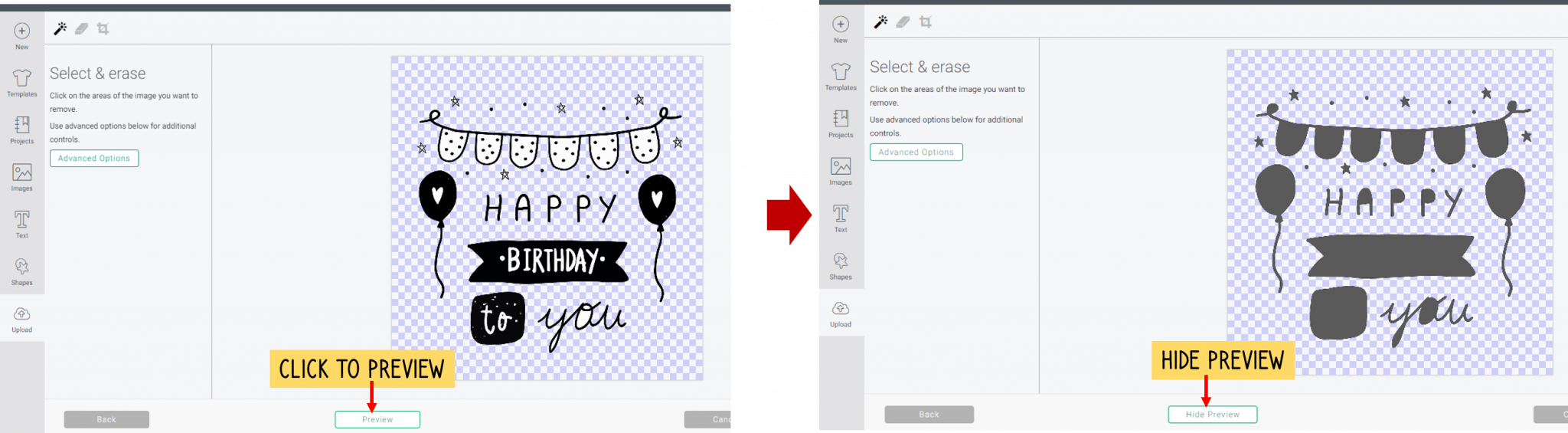Image resolution: width=1568 pixels, height=433 pixels.
Task: Click Upload in the left screenshot sidebar
Action: point(22,319)
